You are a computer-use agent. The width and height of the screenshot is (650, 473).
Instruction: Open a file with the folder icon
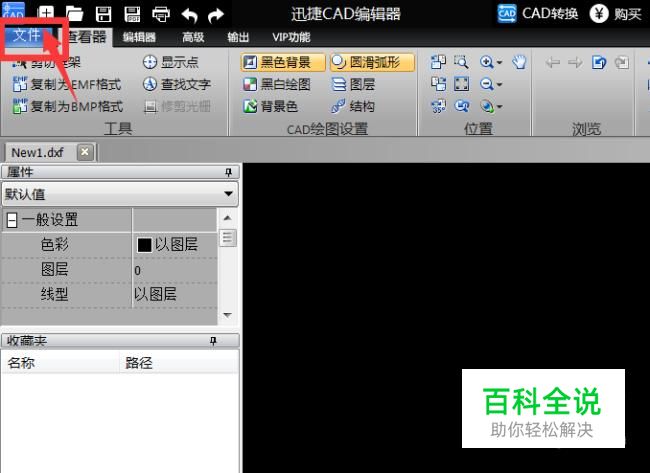click(x=75, y=14)
